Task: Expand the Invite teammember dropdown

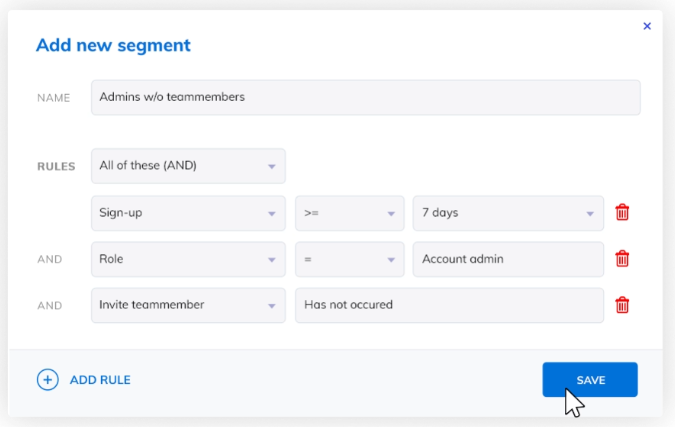Action: [188, 305]
